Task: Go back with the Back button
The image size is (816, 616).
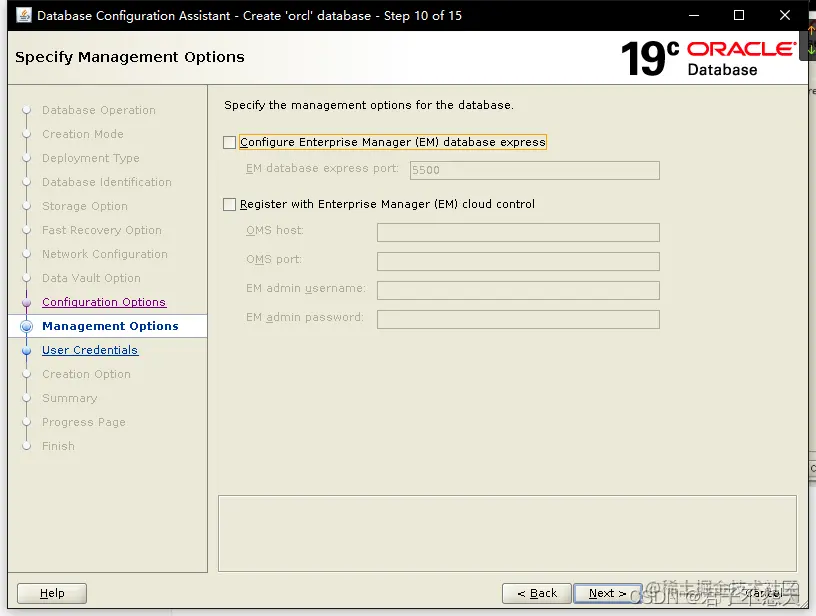Action: (x=537, y=593)
